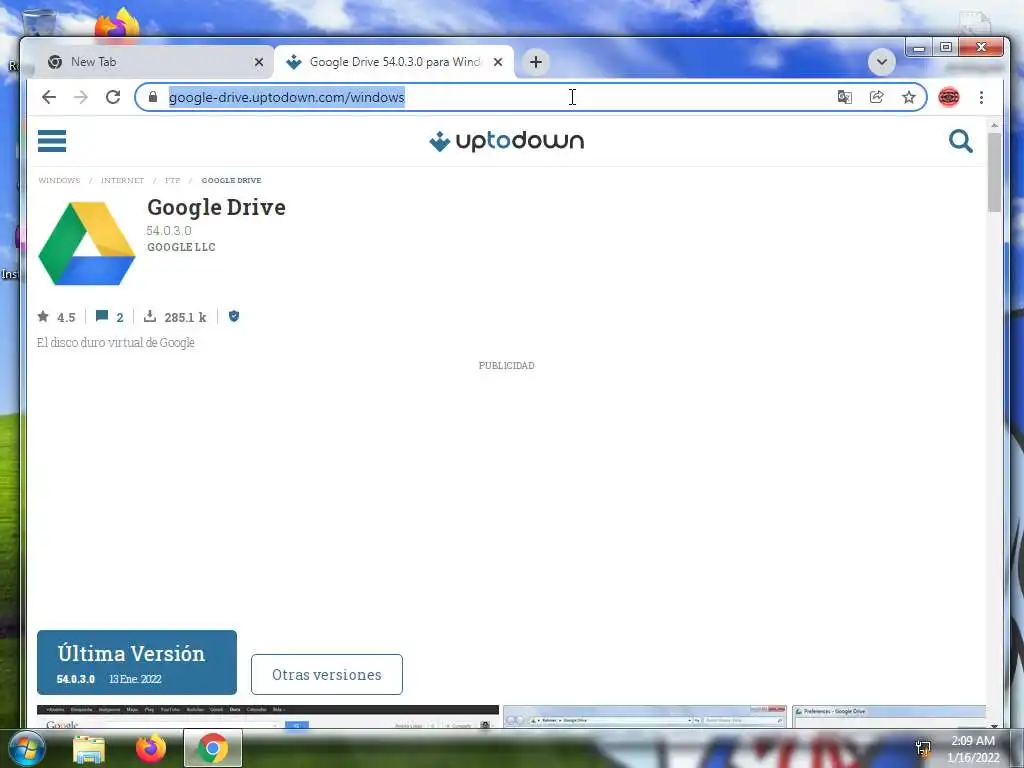Go to the FTP breadcrumb
Screen dimensions: 1024x768
click(x=172, y=180)
